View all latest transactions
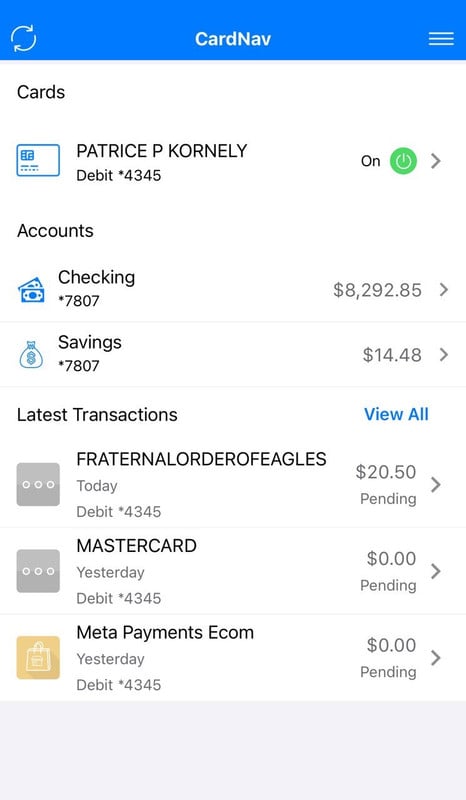The width and height of the screenshot is (466, 800). click(x=396, y=414)
